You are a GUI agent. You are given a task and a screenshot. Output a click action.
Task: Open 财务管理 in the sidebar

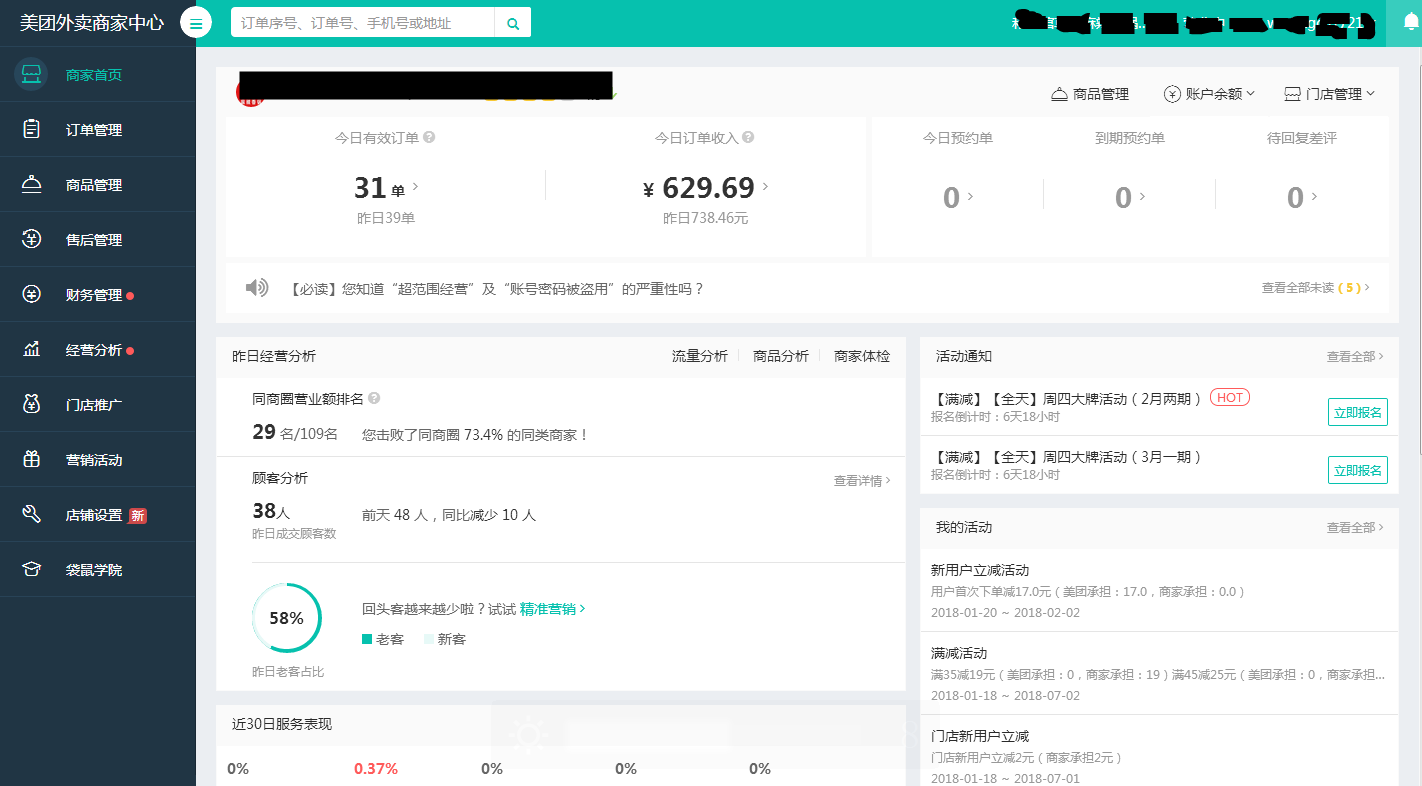[98, 294]
